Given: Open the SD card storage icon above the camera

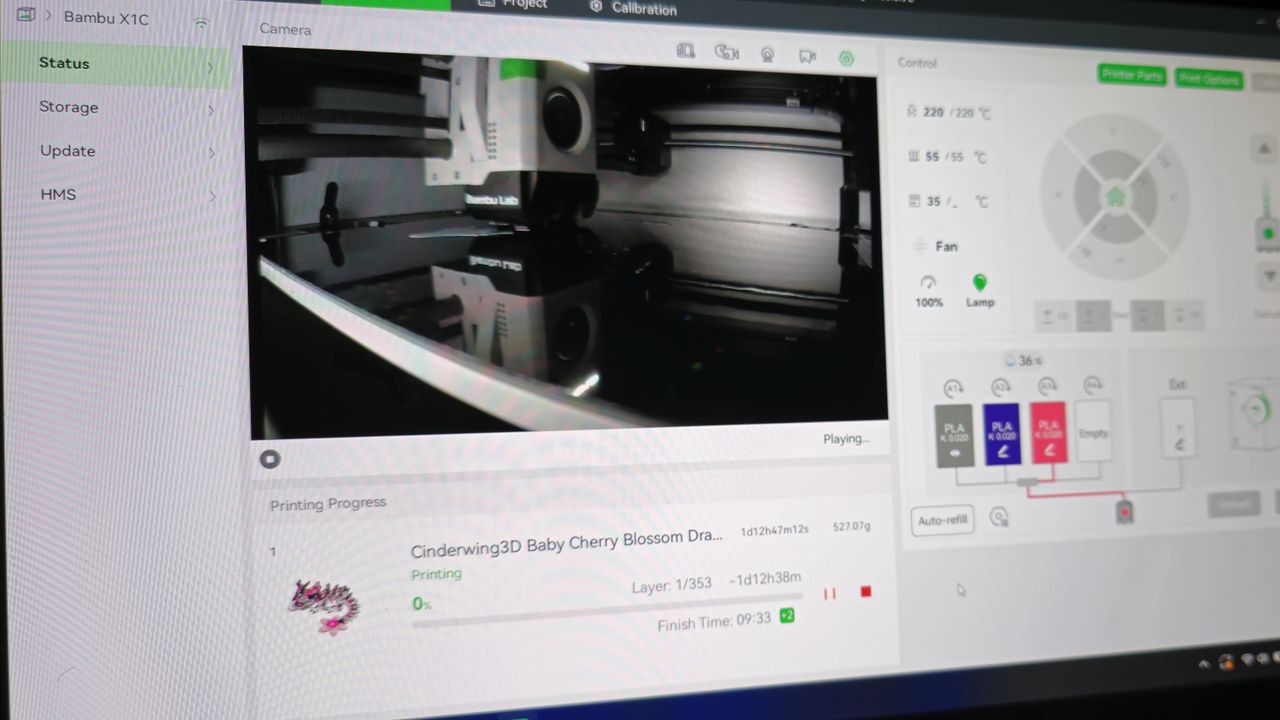Looking at the screenshot, I should 685,51.
